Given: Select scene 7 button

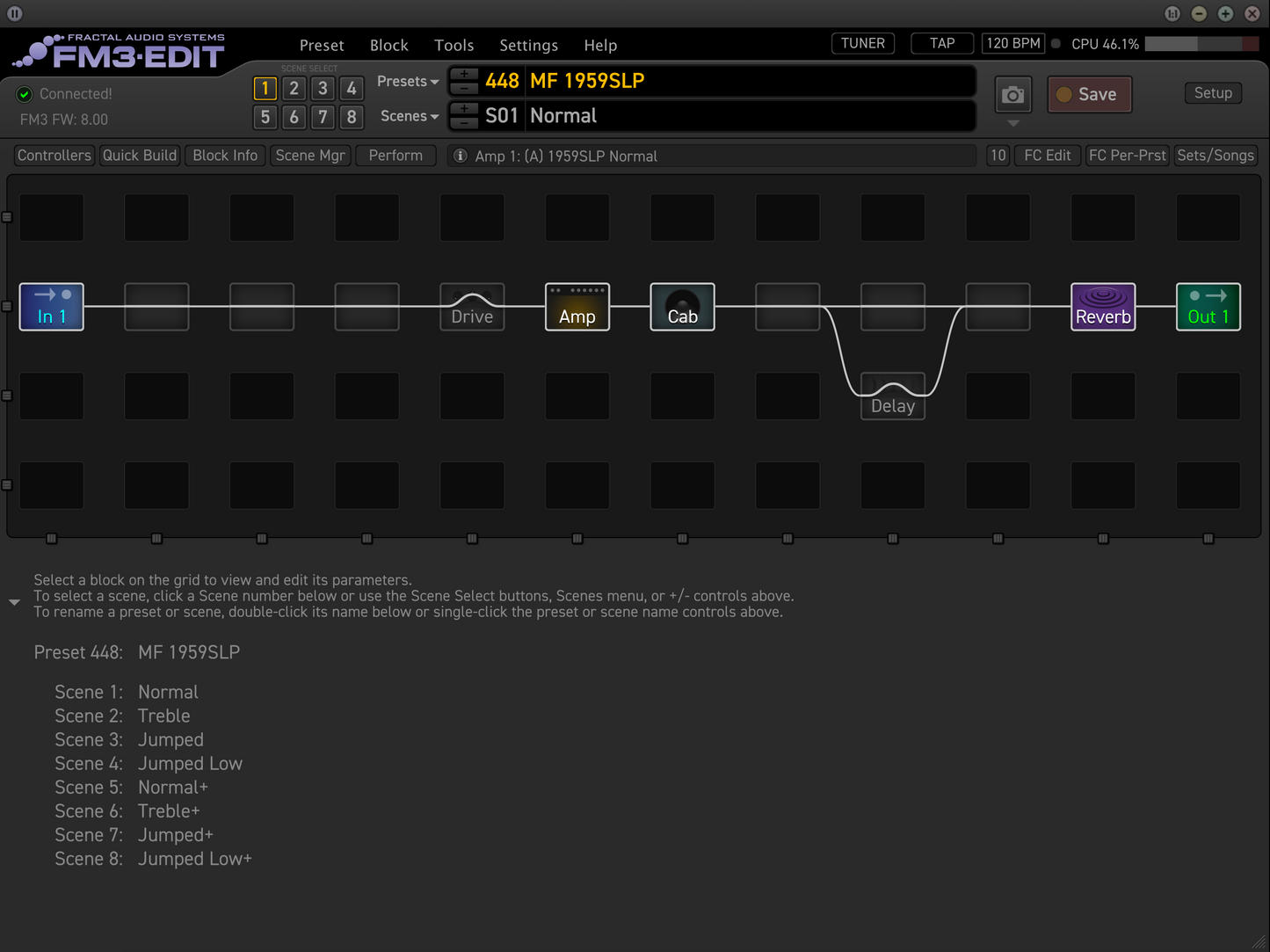Looking at the screenshot, I should 323,117.
